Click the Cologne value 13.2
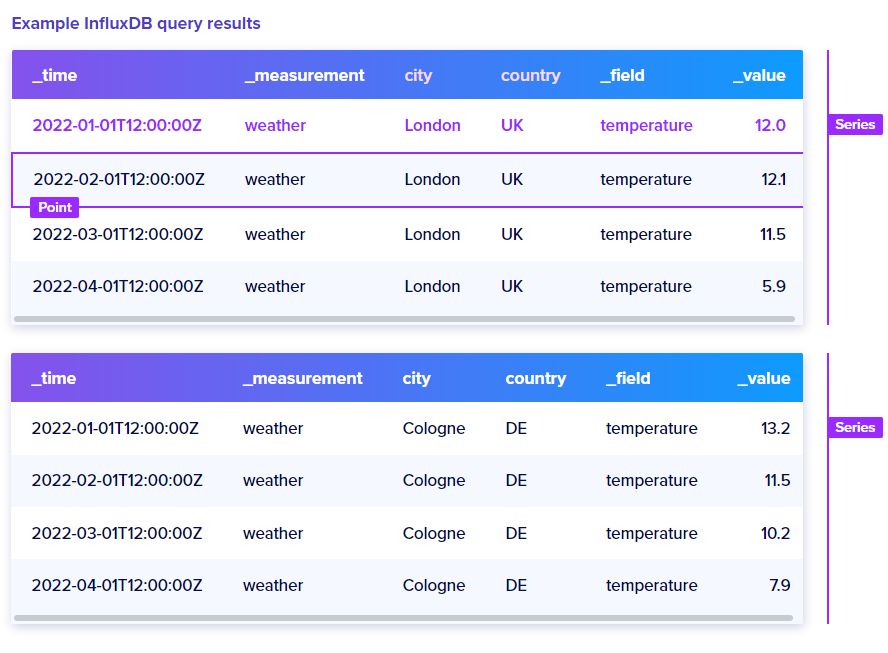 (x=775, y=428)
